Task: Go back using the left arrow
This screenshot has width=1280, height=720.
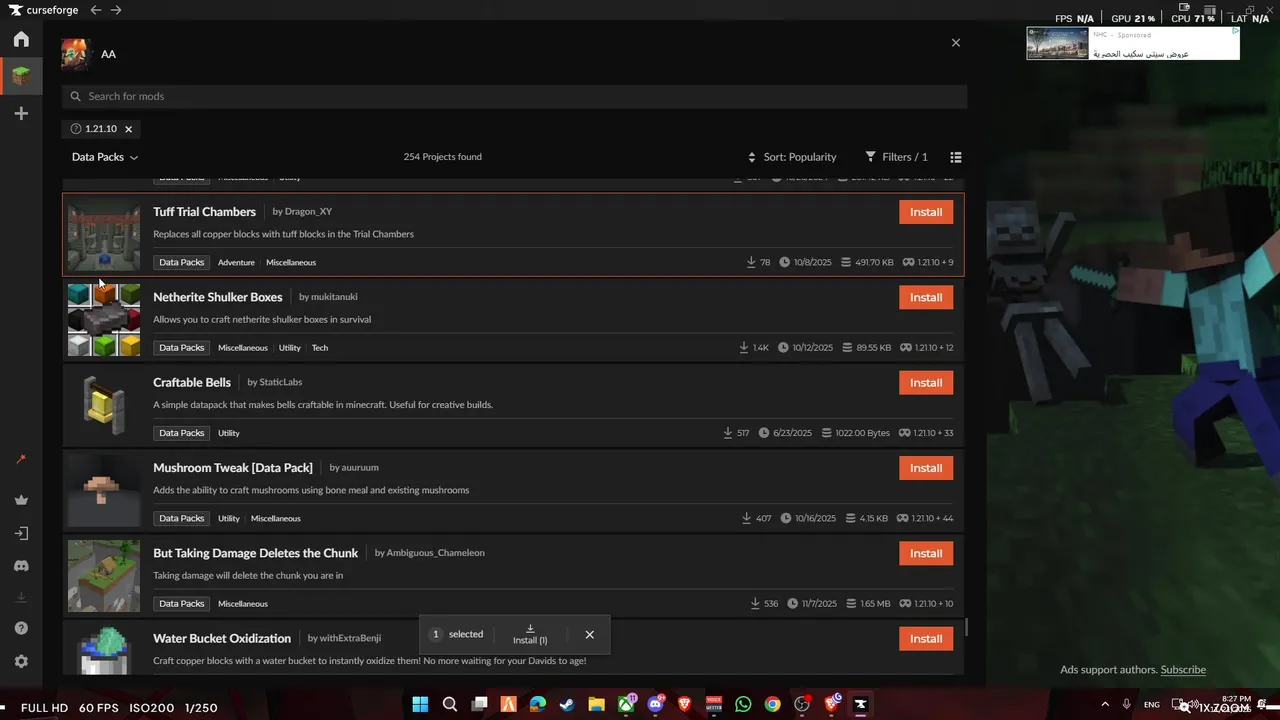Action: click(x=96, y=10)
